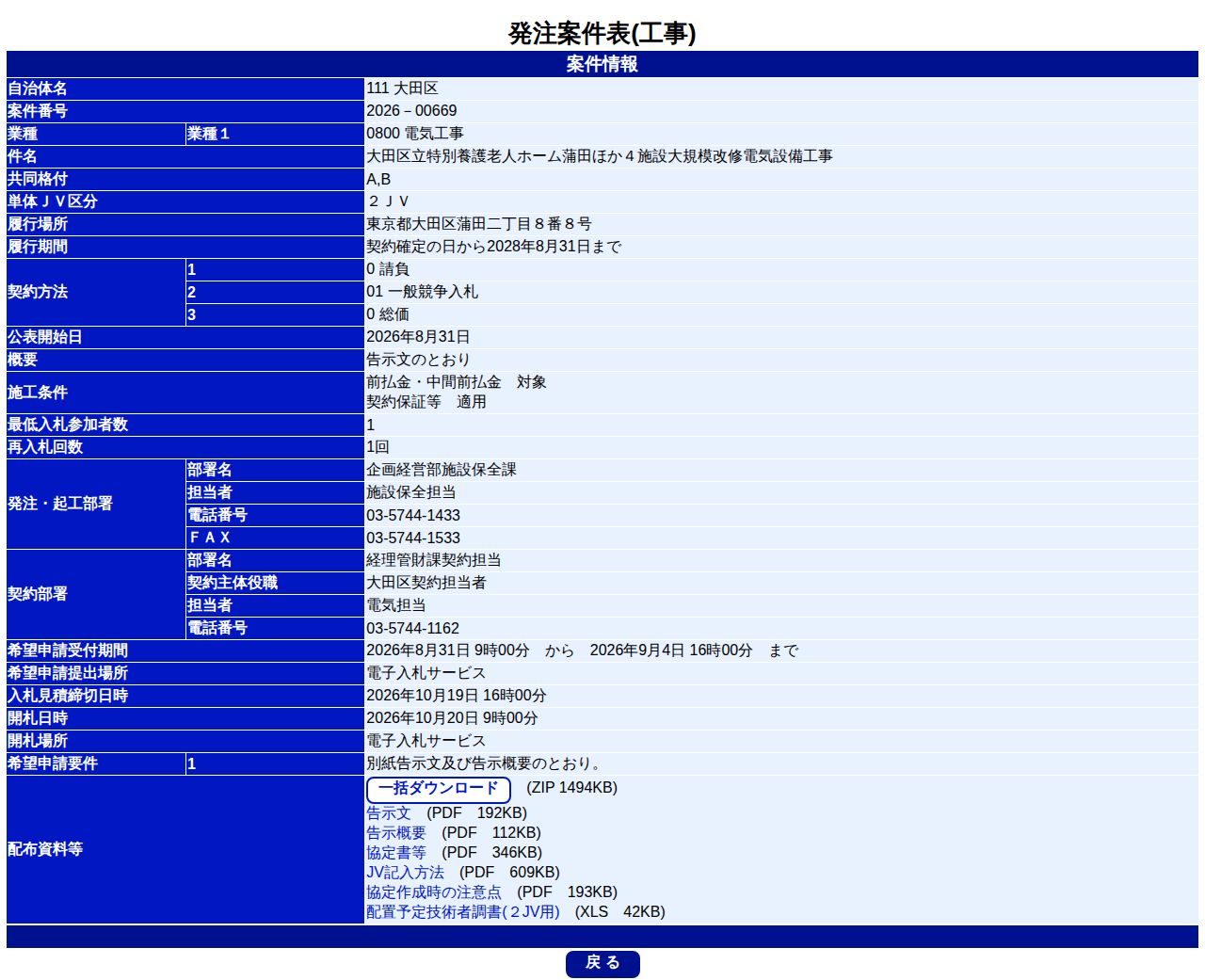The image size is (1205, 980).
Task: Click the text 前払金・中間前払金 対象
Action: coord(457,382)
